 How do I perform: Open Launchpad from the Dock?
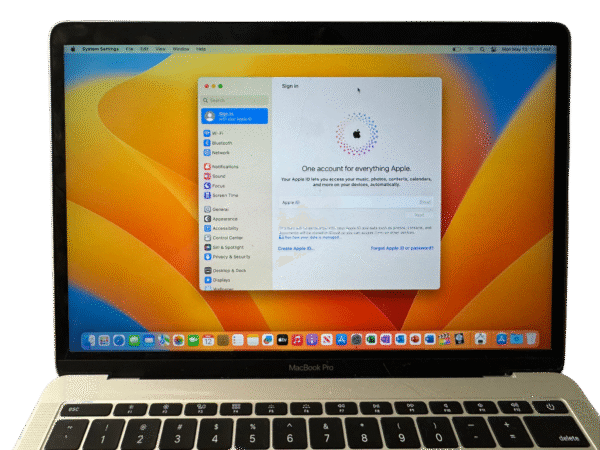tap(104, 340)
